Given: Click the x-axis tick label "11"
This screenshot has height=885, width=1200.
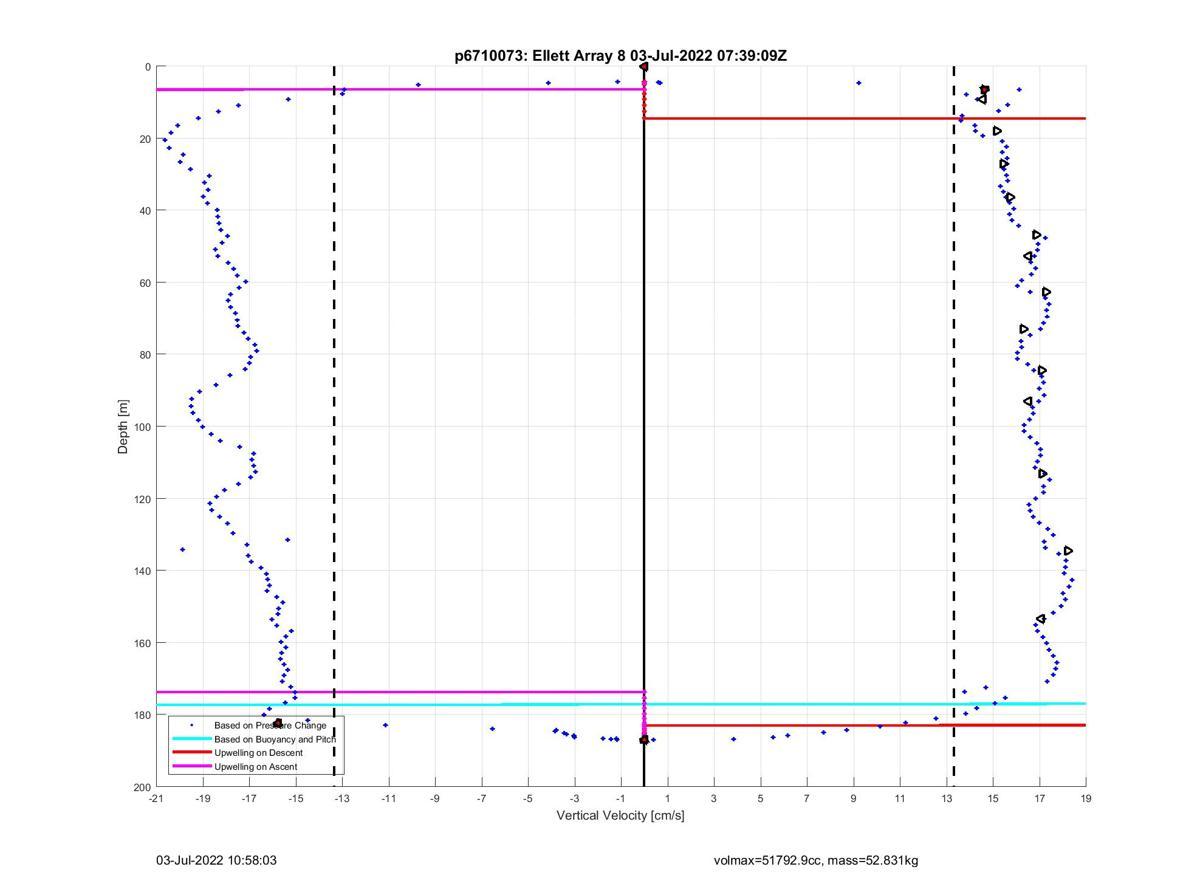Looking at the screenshot, I should (x=900, y=799).
